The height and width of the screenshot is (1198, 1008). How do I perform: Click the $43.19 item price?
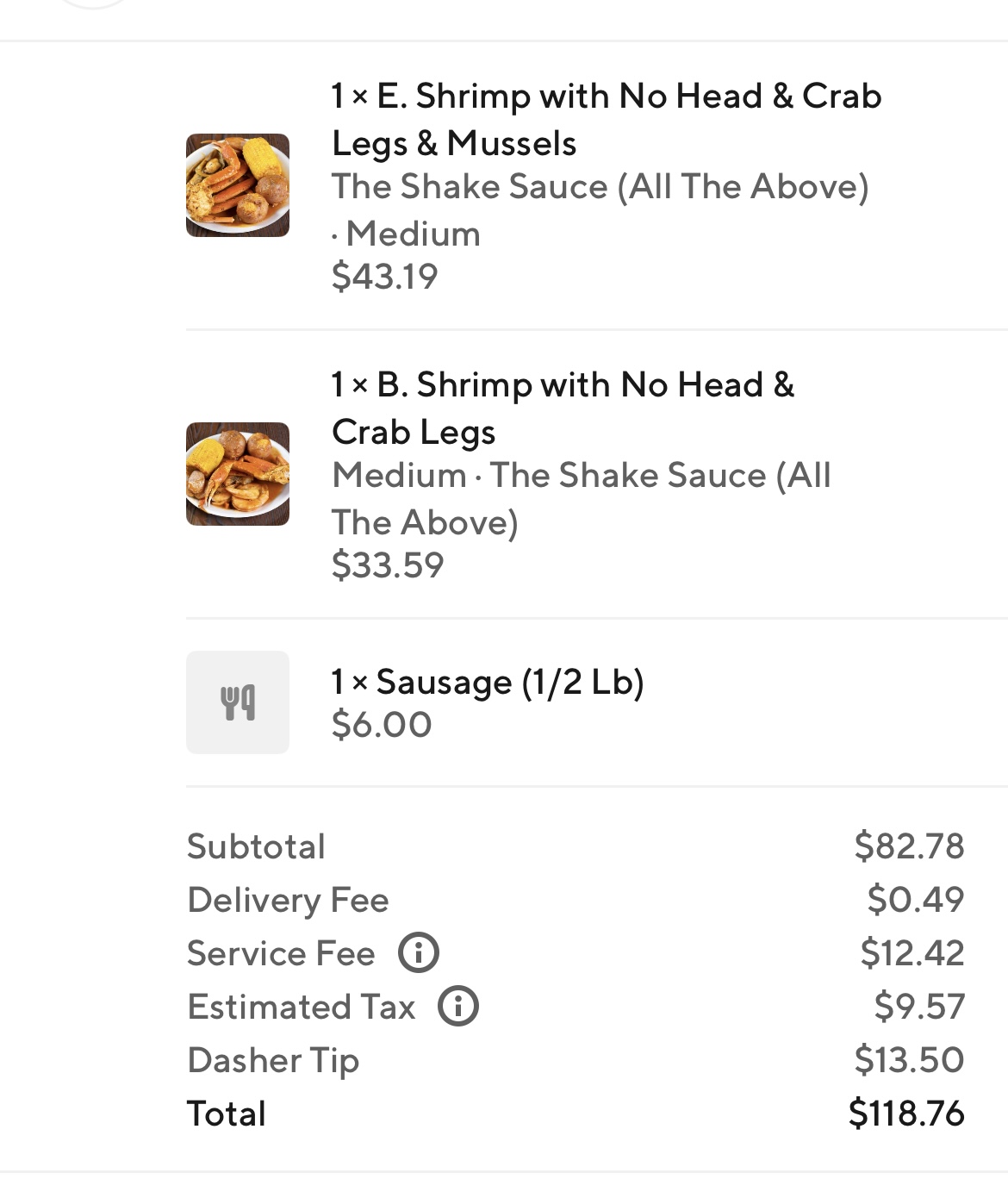tap(385, 277)
